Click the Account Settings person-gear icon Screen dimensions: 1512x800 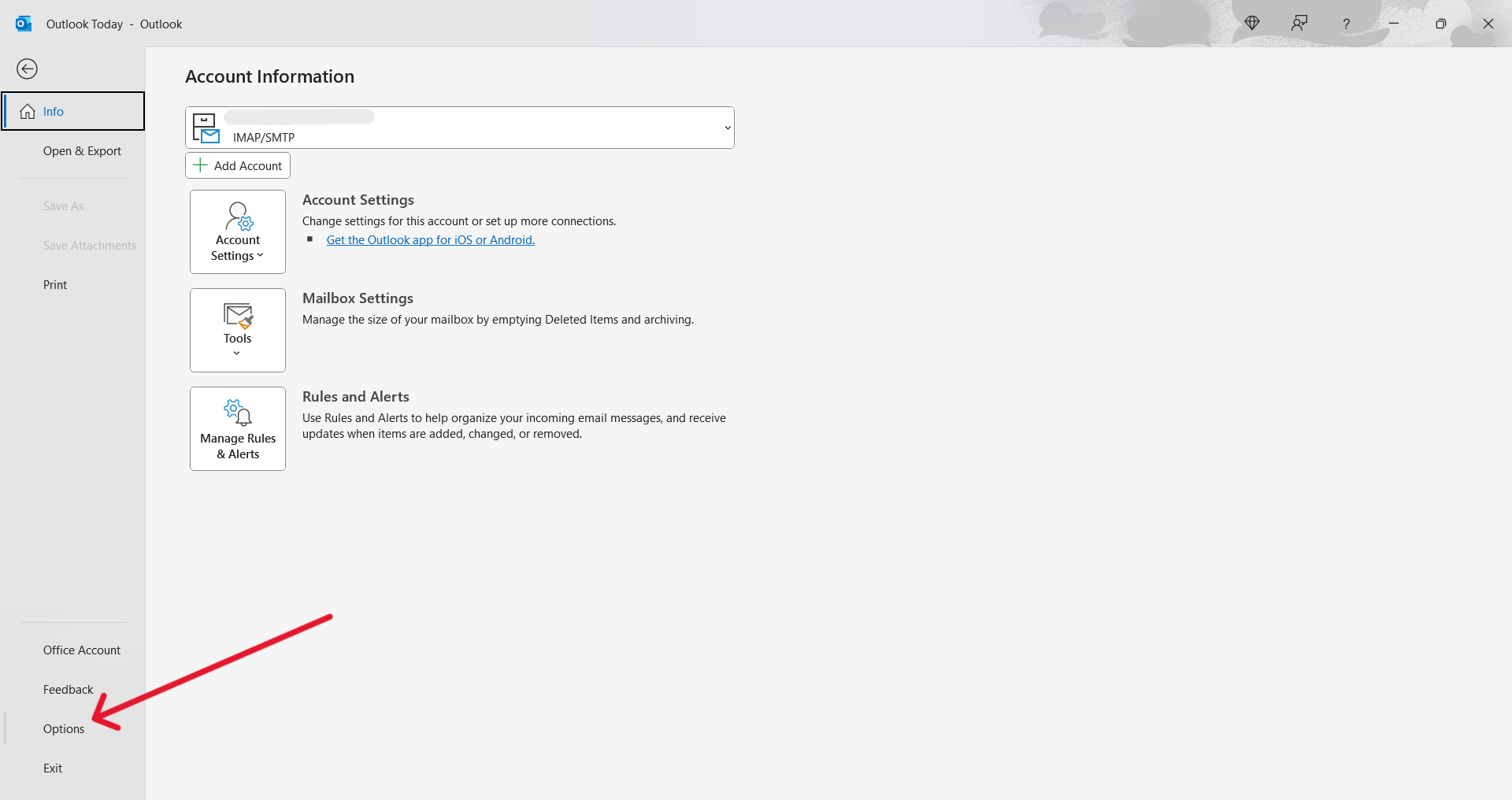239,217
